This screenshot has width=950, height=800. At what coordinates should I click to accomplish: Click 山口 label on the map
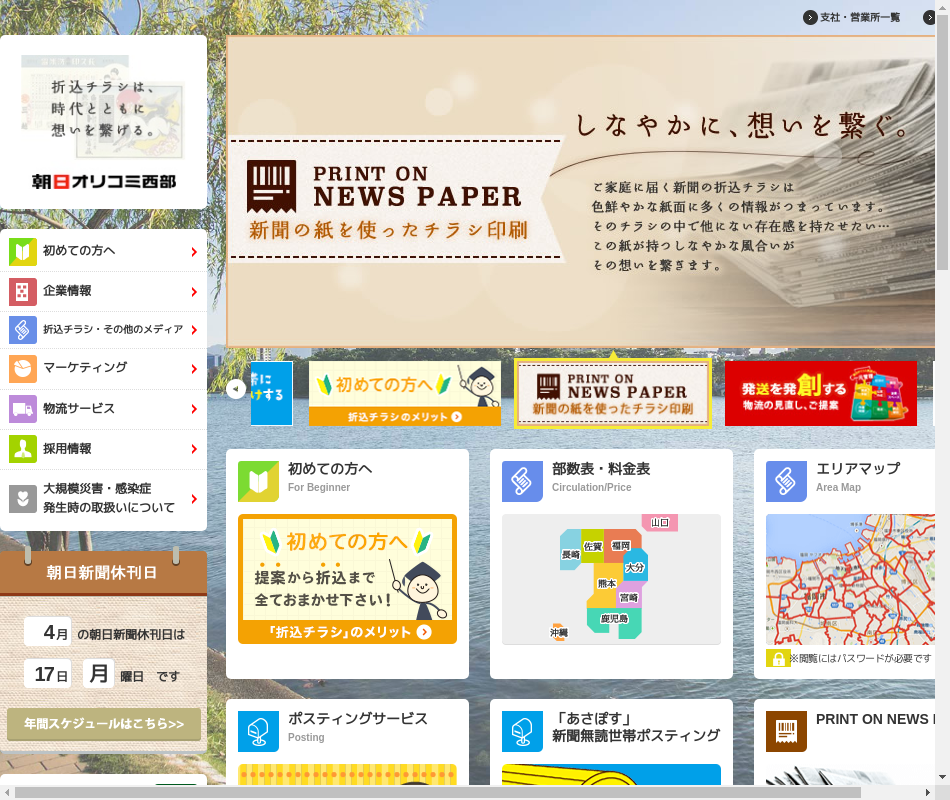click(x=660, y=523)
